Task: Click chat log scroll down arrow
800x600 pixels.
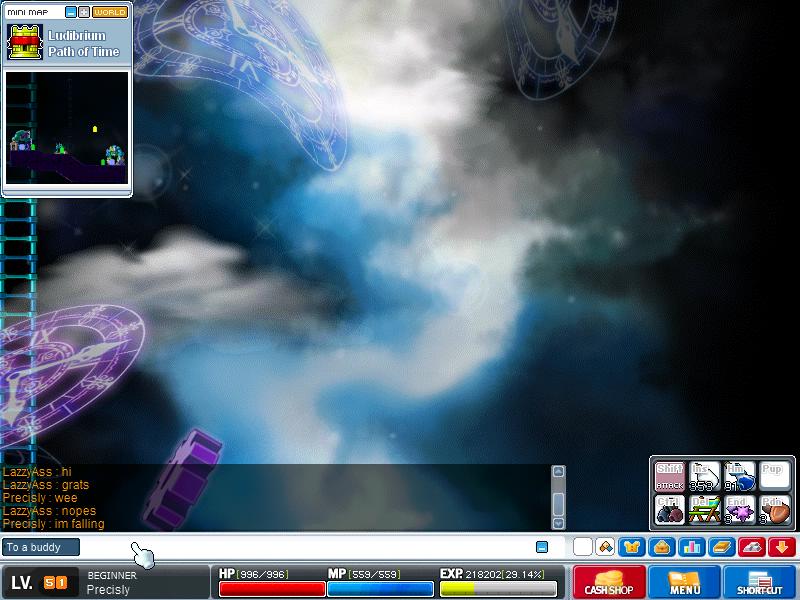Action: (558, 523)
